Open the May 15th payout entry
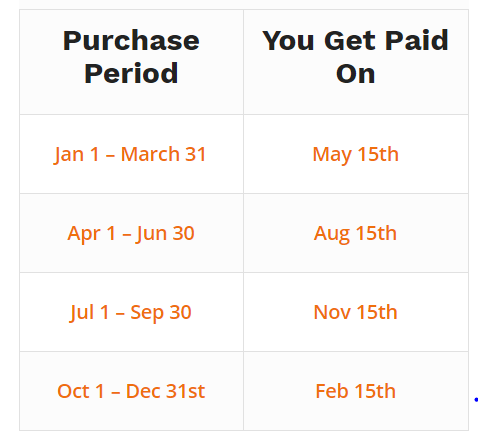Image resolution: width=478 pixels, height=440 pixels. point(355,155)
